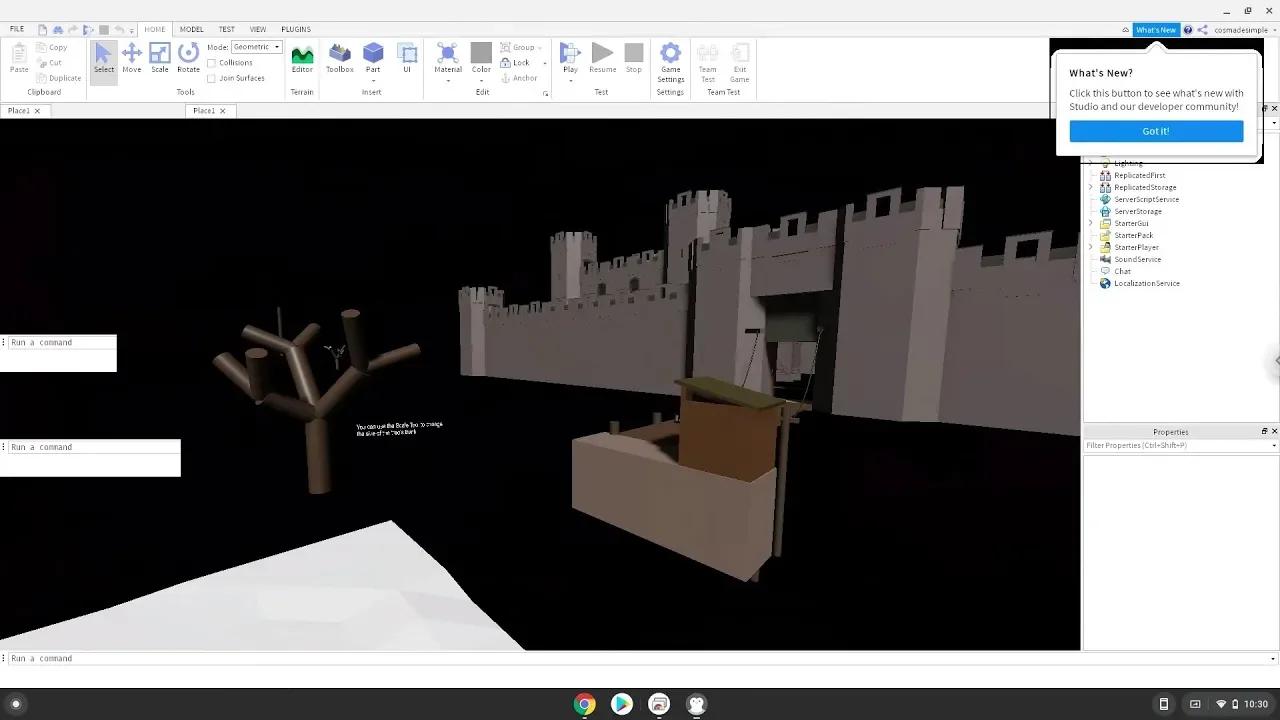Expand ReplicatedStorage in the Explorer

click(x=1091, y=187)
